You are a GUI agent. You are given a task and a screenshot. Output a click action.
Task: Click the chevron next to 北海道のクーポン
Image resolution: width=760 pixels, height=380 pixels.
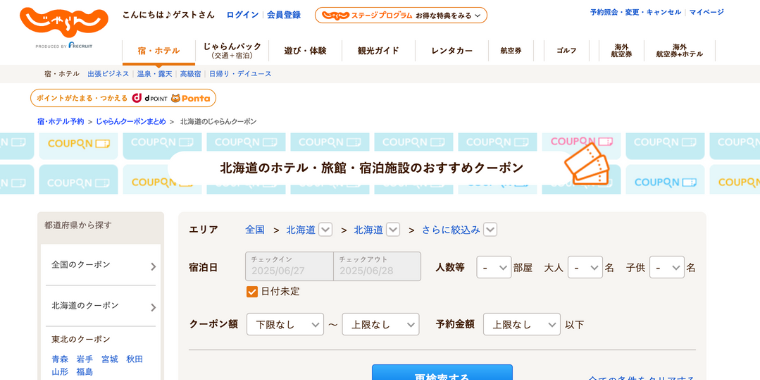click(x=153, y=307)
